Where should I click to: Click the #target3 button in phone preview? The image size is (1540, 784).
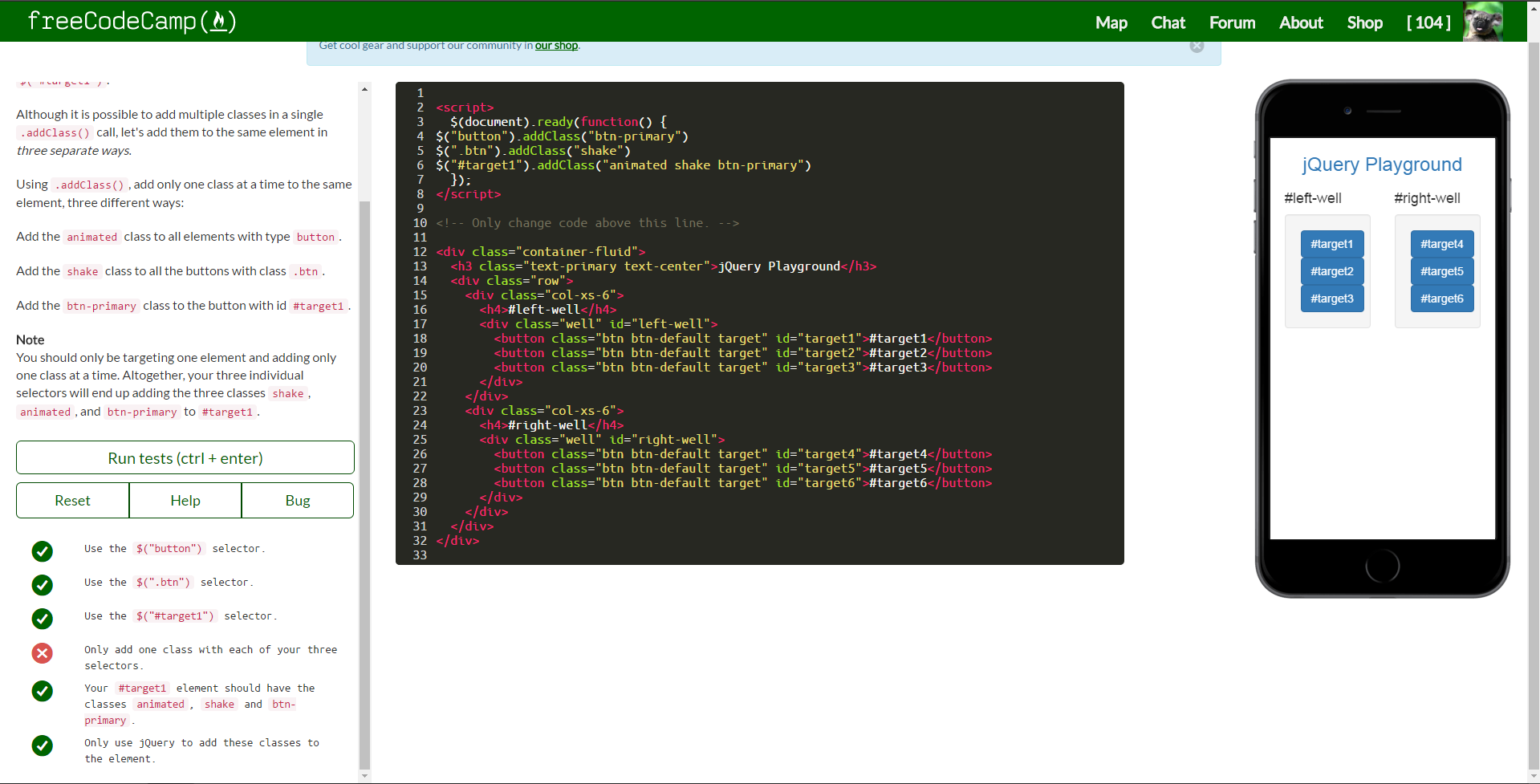[x=1332, y=299]
